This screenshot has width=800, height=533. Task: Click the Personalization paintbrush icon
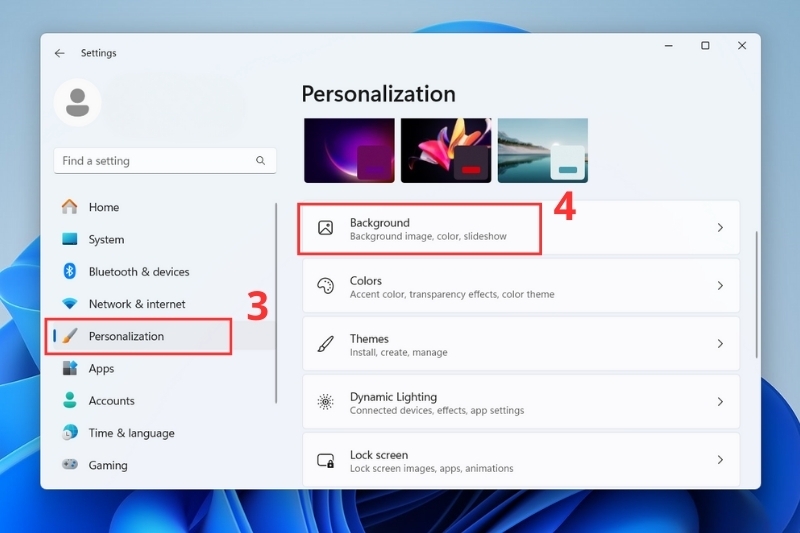tap(69, 336)
